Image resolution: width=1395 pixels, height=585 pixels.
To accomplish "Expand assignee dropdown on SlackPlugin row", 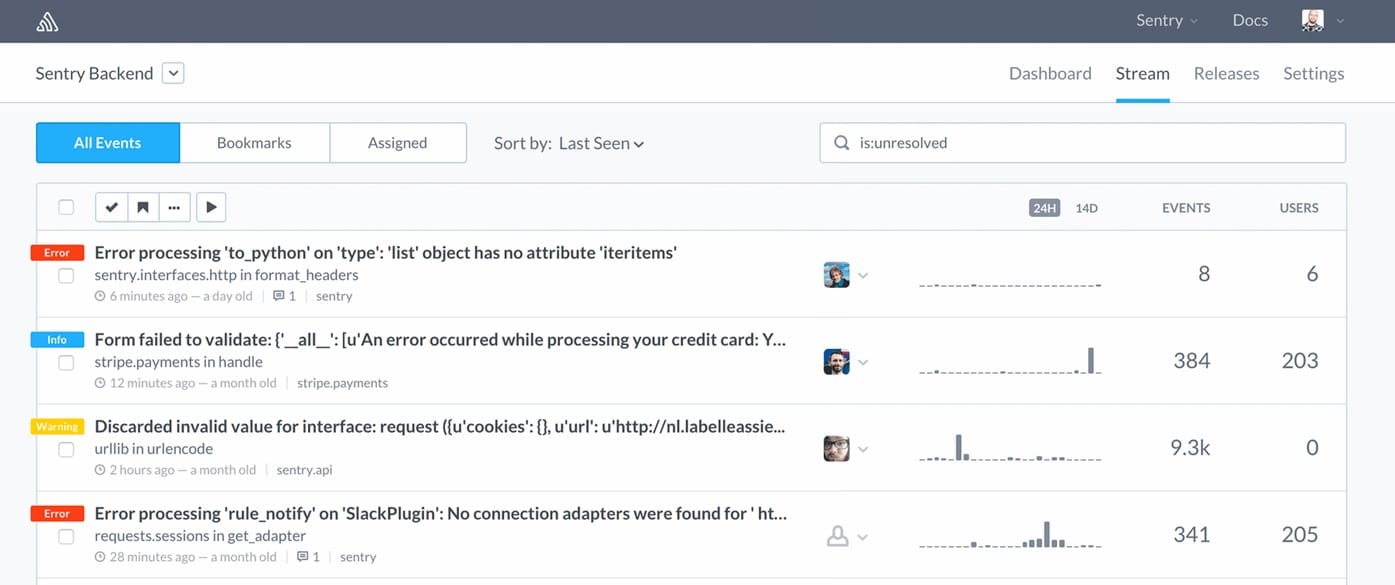I will tap(863, 537).
